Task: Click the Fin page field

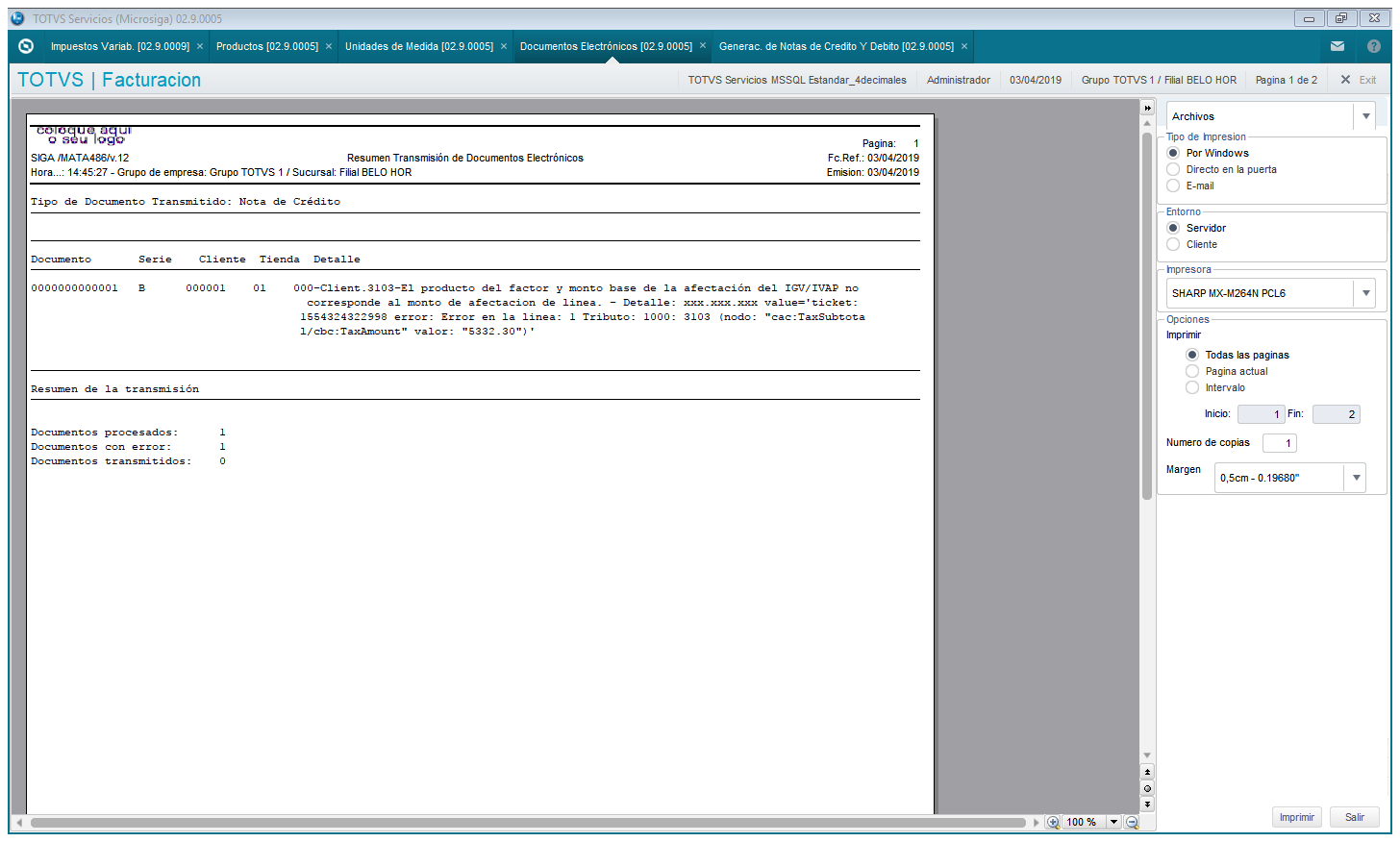Action: click(x=1337, y=414)
